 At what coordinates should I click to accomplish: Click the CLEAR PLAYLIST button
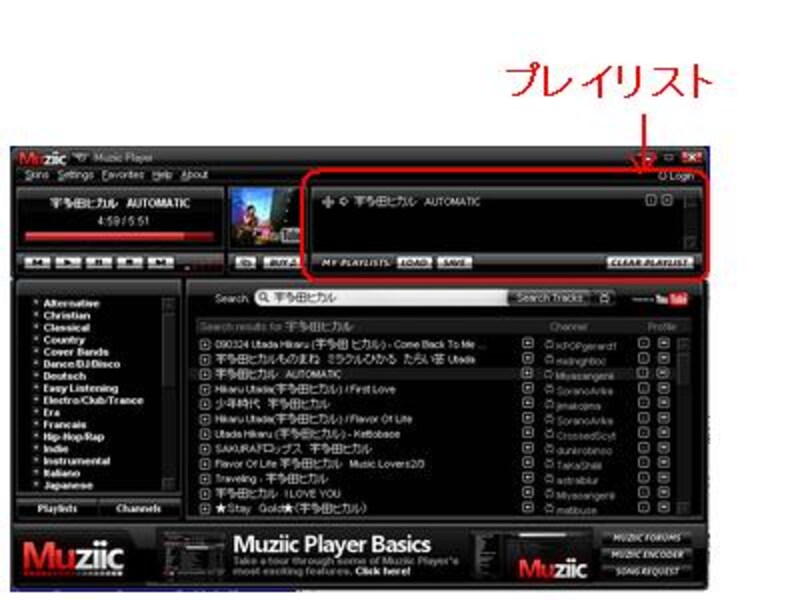coord(650,262)
